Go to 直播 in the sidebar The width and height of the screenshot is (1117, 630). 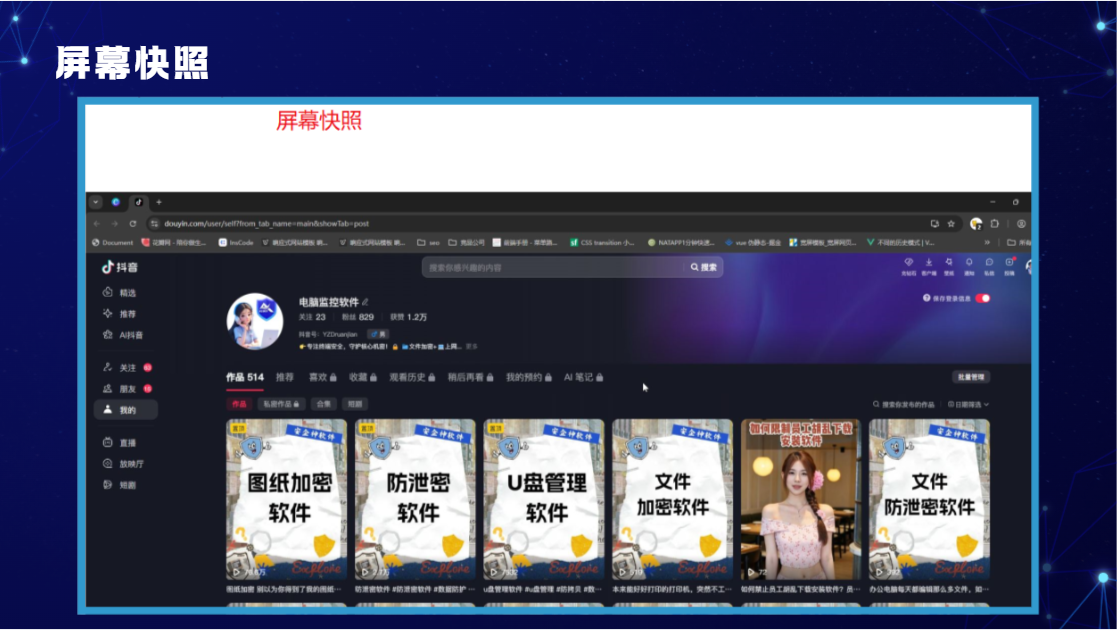tap(120, 443)
